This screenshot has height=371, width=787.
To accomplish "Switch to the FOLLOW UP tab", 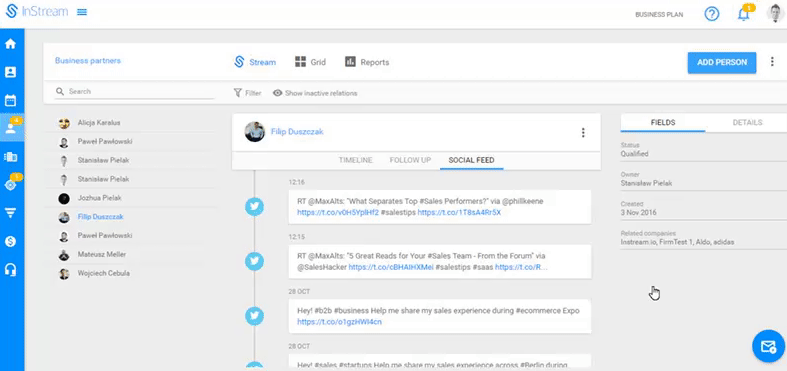I will 410,160.
